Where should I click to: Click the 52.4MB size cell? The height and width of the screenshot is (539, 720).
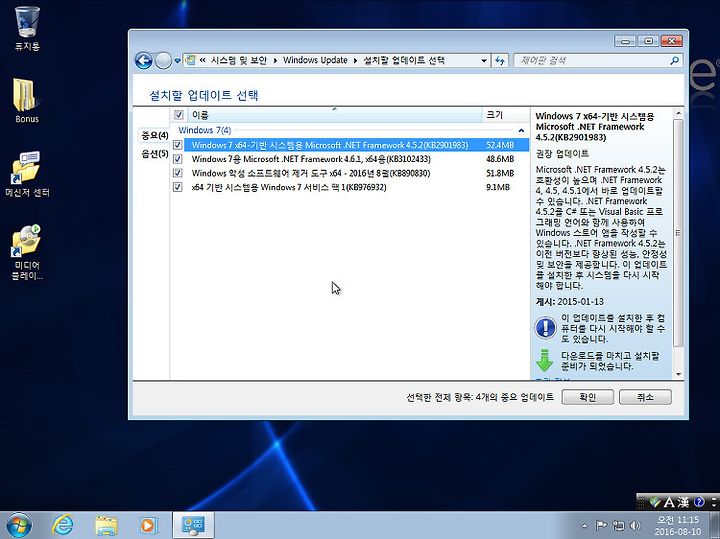pos(500,145)
